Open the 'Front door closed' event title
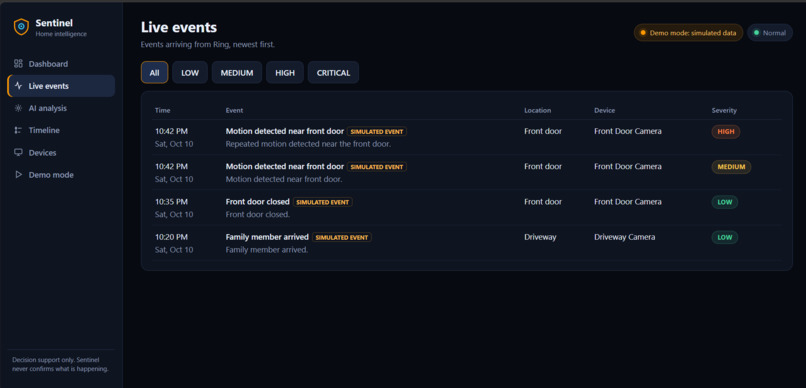 click(258, 202)
